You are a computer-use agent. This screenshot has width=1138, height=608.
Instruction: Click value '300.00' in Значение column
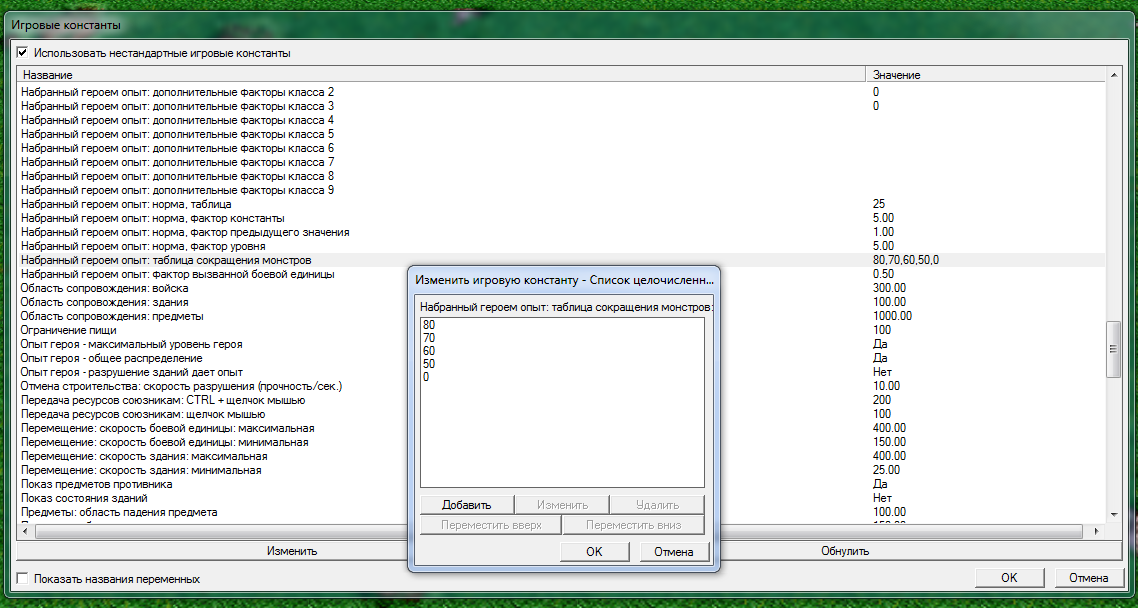click(890, 288)
